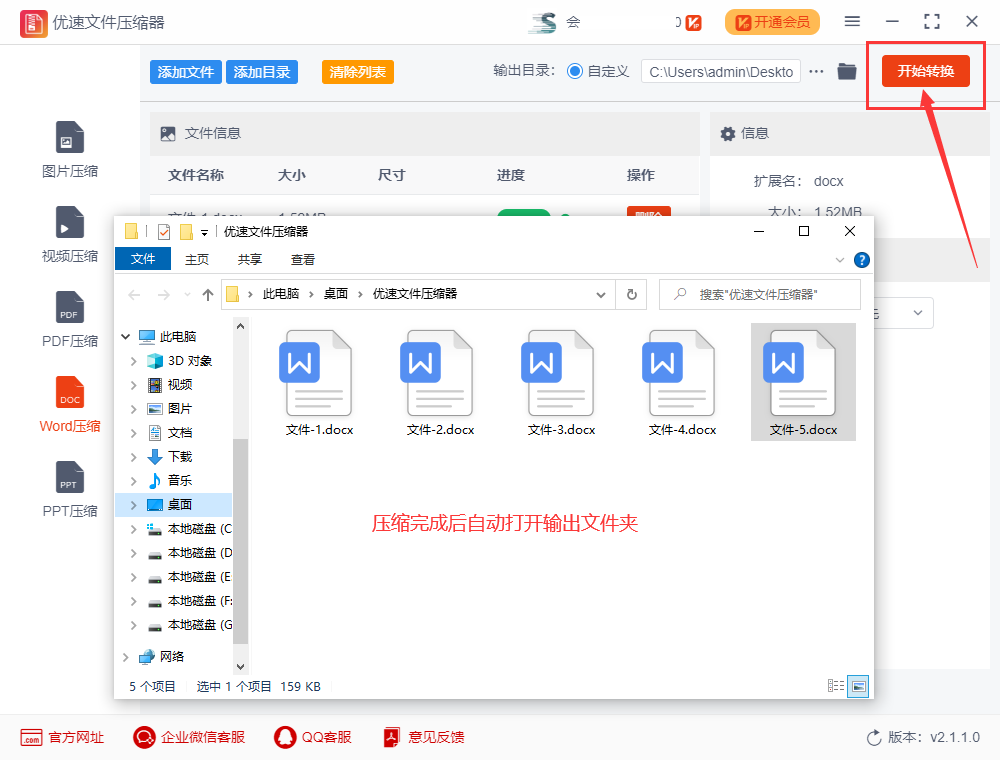The width and height of the screenshot is (1000, 760).
Task: Open the address bar history dropdown
Action: [600, 295]
